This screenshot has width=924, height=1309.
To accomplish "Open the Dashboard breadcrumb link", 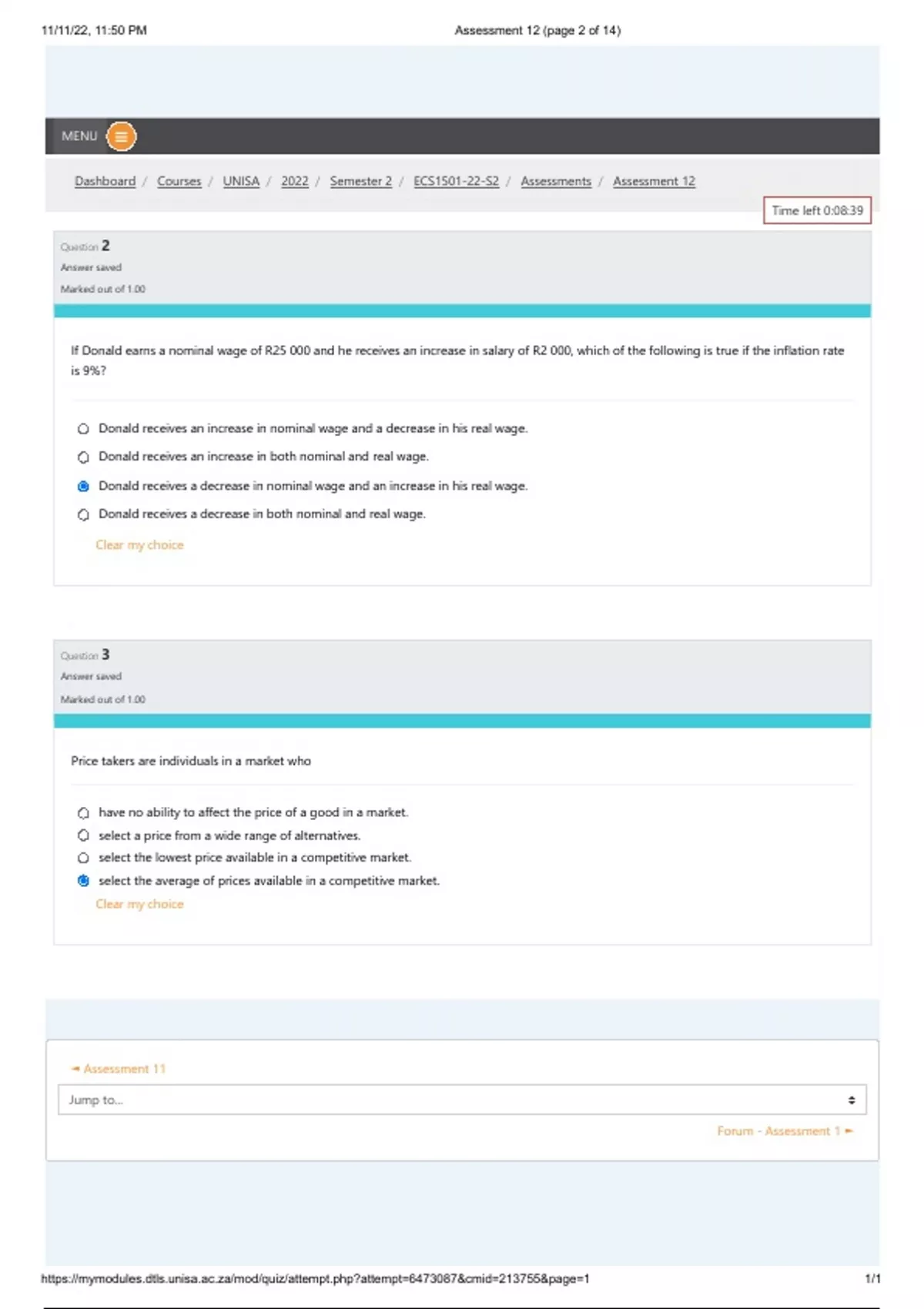I will pos(105,181).
